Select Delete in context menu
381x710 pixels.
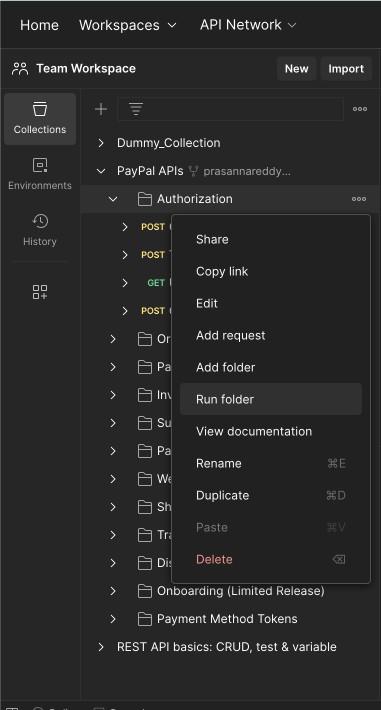coord(271,559)
